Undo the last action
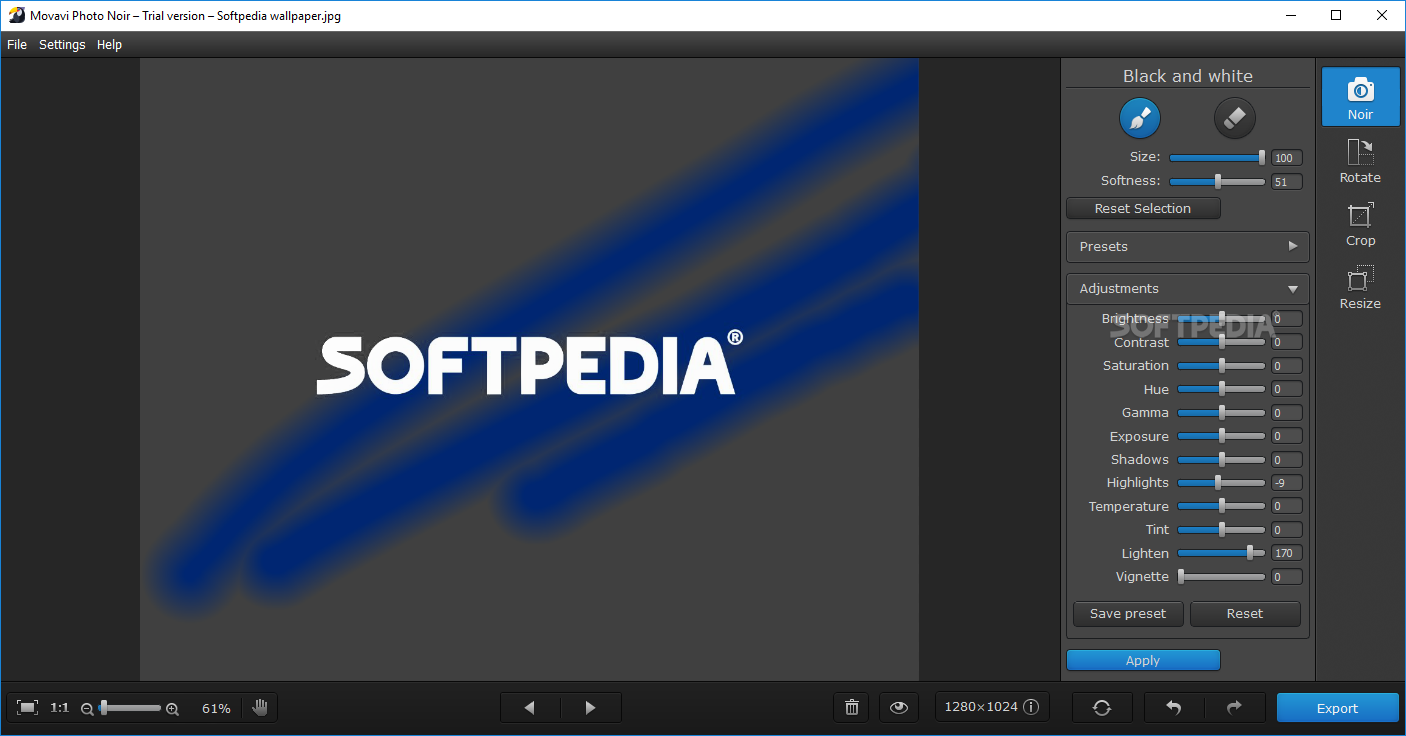1406x736 pixels. [1174, 708]
